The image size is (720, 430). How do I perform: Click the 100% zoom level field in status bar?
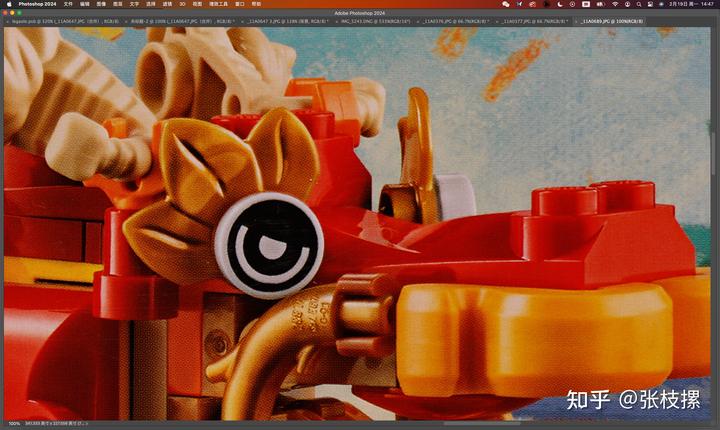point(14,424)
